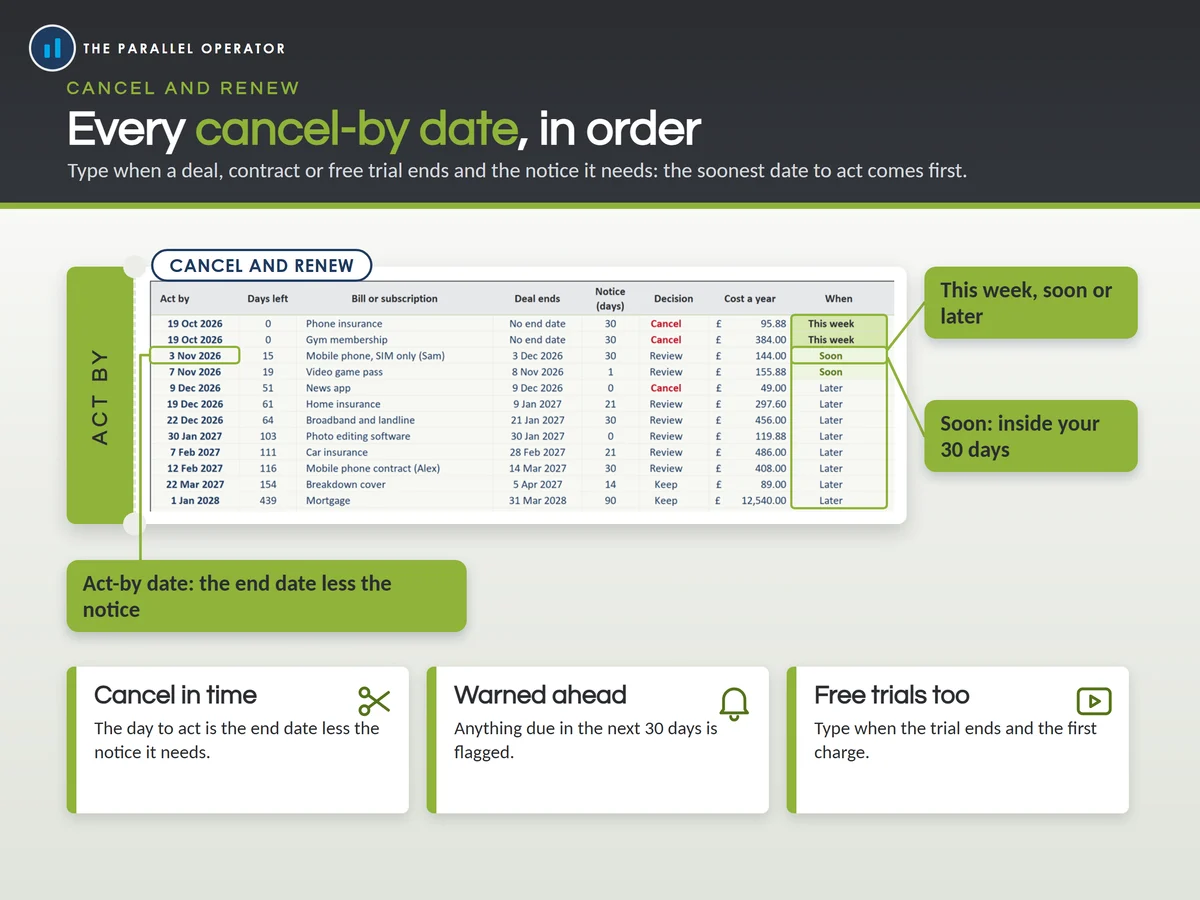Select the 'Video game pass' cell
Image resolution: width=1200 pixels, height=900 pixels.
pos(344,372)
